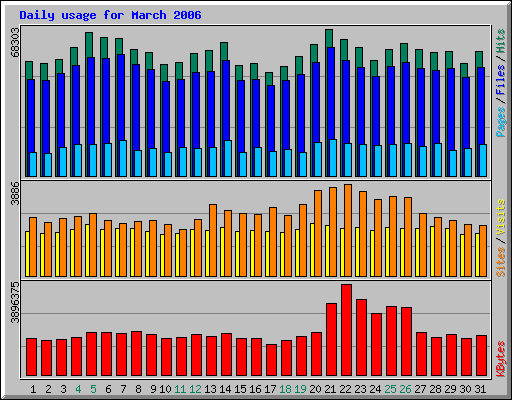Select the cyan Pages bar for day 7
The height and width of the screenshot is (400, 512).
click(123, 158)
